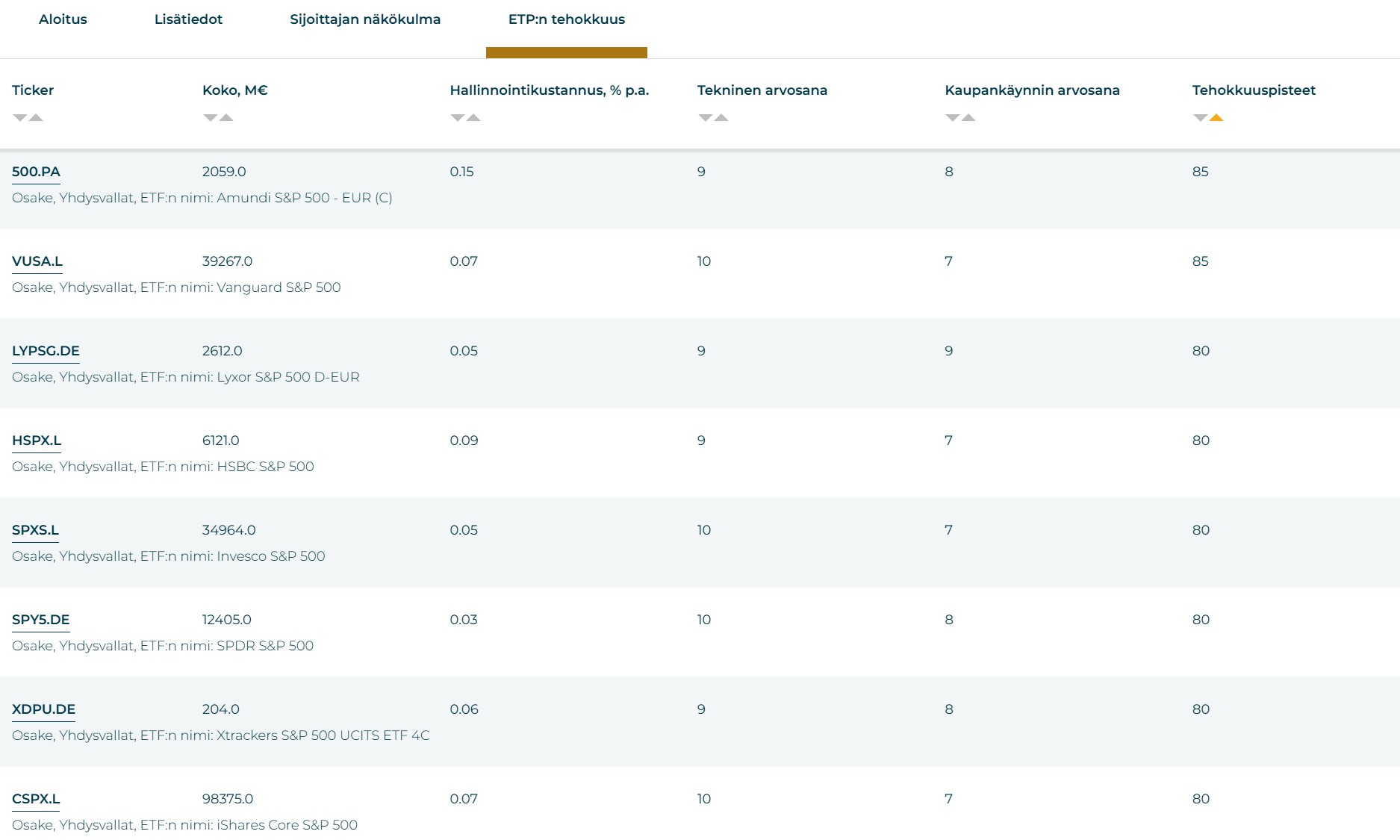Open 500.PA ticker link
The height and width of the screenshot is (840, 1400).
[36, 172]
